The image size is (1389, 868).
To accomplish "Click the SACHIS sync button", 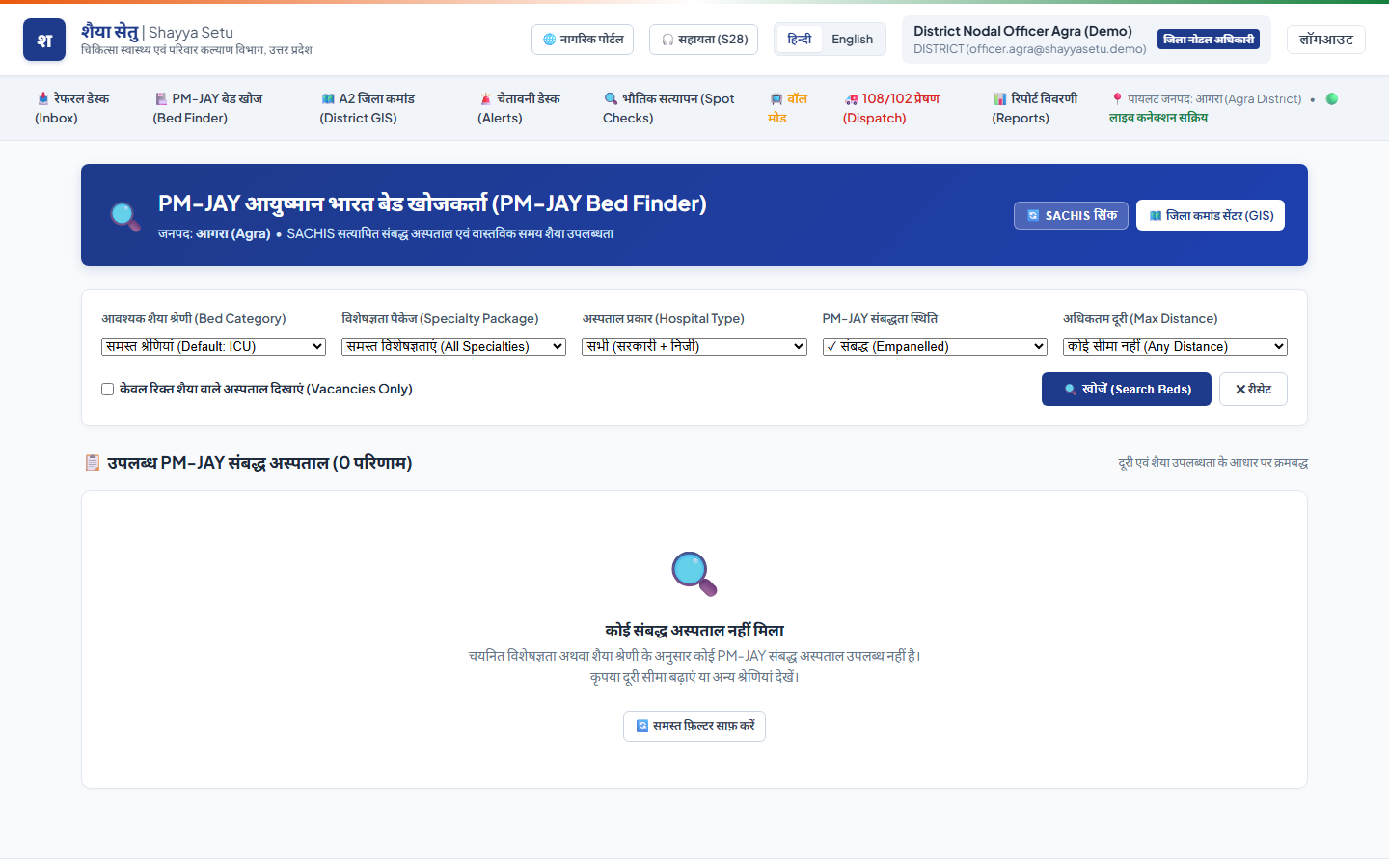I will point(1071,215).
